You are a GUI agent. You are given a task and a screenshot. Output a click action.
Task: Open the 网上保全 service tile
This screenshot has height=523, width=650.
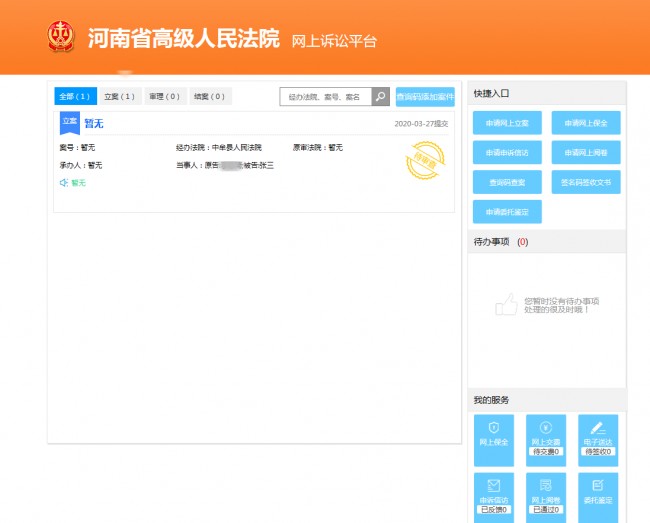click(x=494, y=440)
